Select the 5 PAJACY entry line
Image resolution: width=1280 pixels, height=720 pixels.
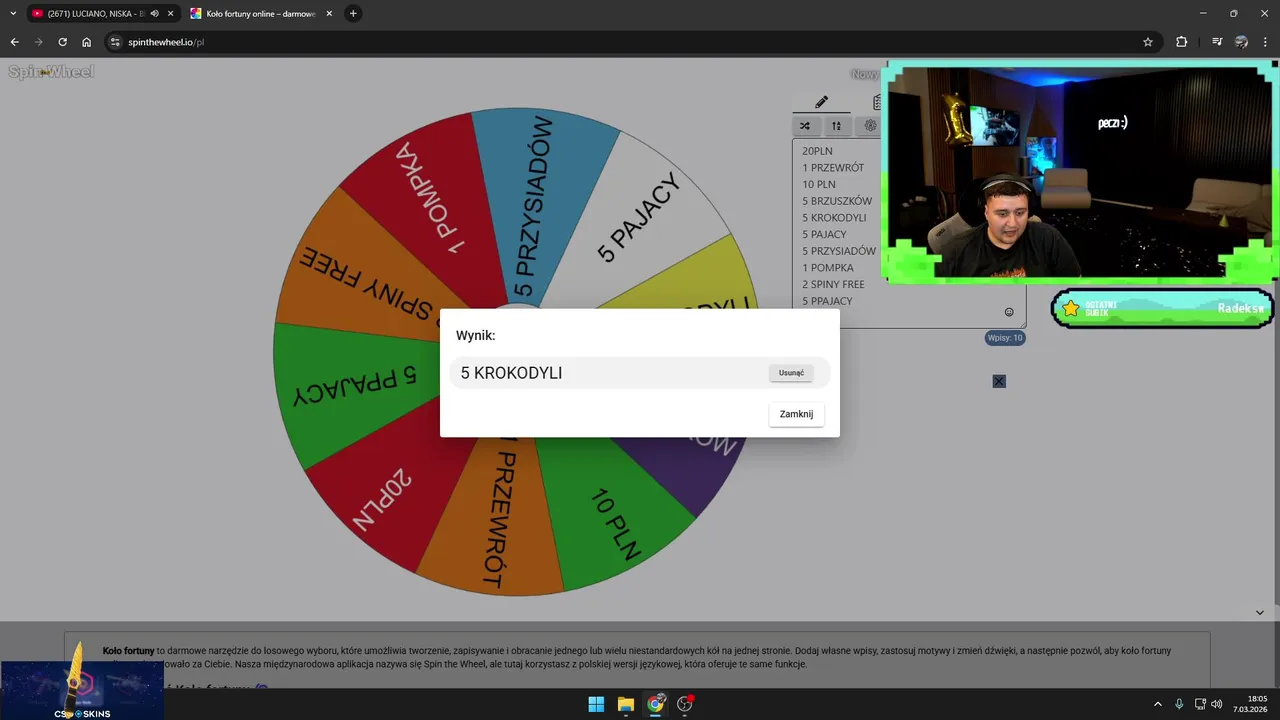824,234
